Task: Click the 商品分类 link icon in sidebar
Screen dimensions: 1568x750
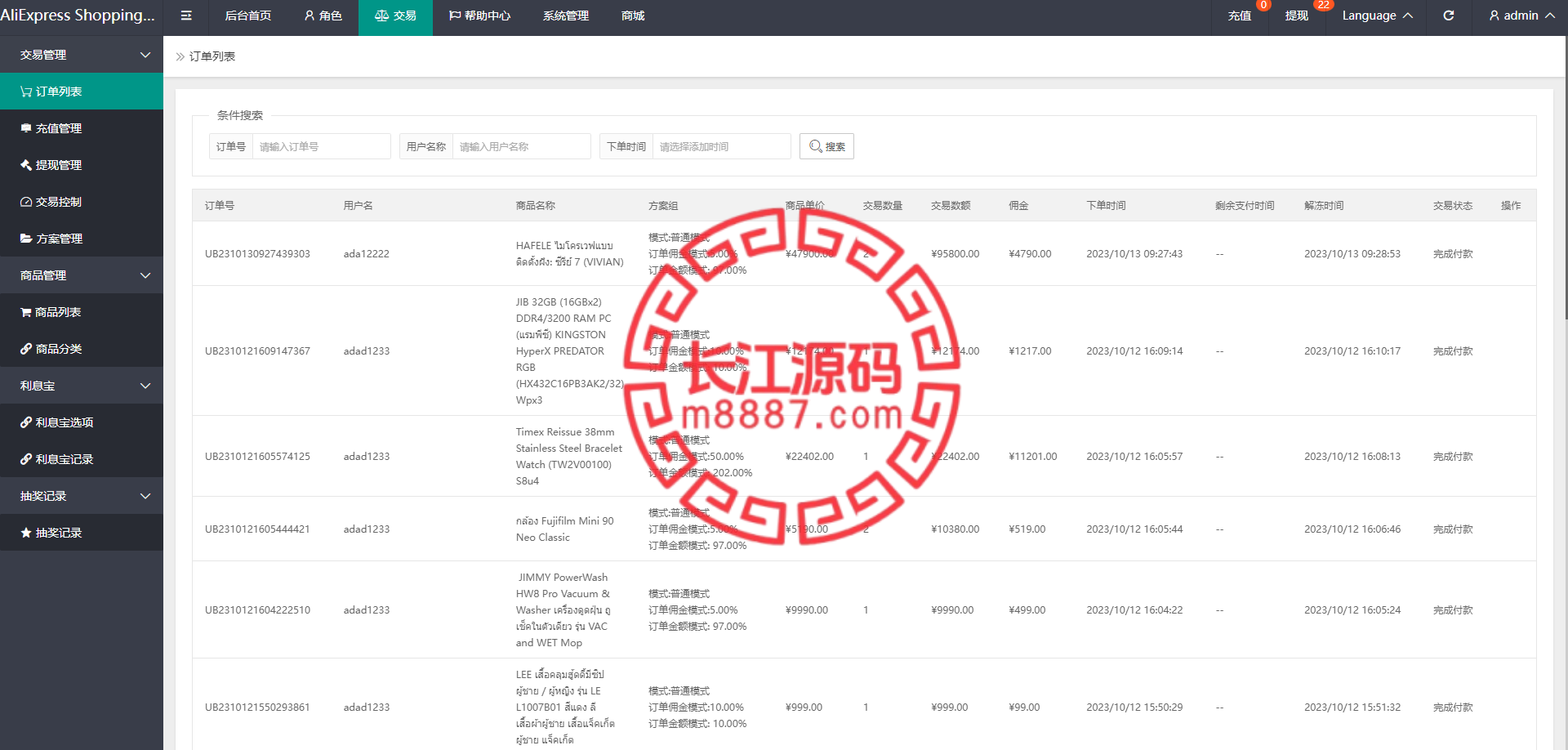Action: (26, 349)
